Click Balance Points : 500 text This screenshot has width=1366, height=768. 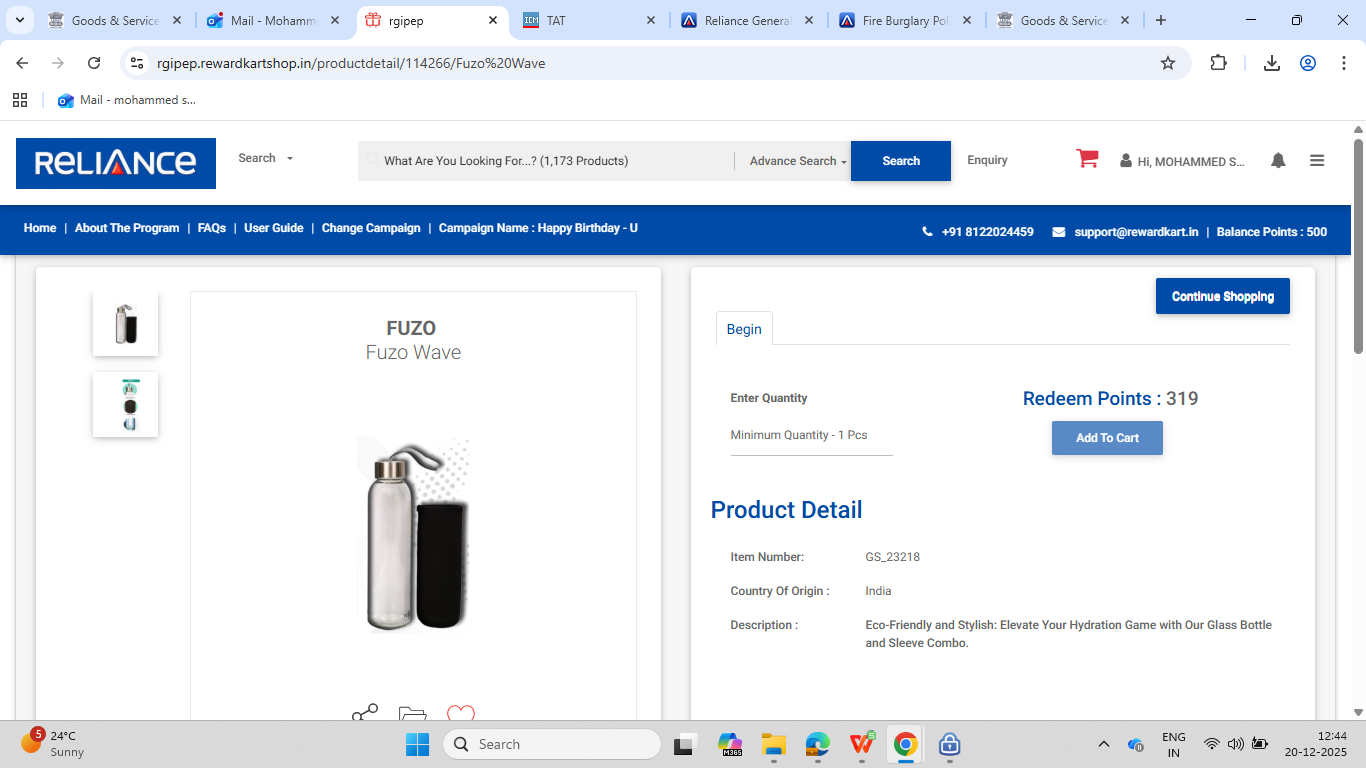coord(1272,232)
